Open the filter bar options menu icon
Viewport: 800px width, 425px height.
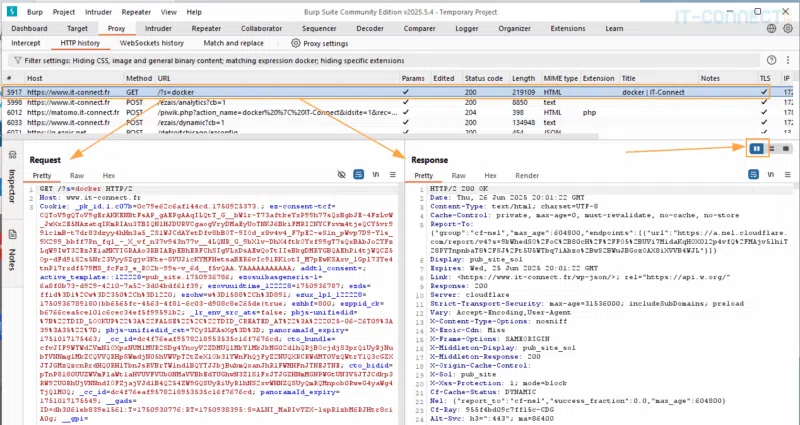[788, 60]
